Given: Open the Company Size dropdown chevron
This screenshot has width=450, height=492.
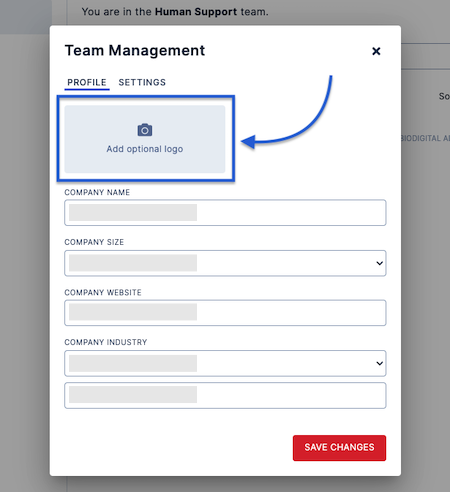Looking at the screenshot, I should [x=379, y=263].
